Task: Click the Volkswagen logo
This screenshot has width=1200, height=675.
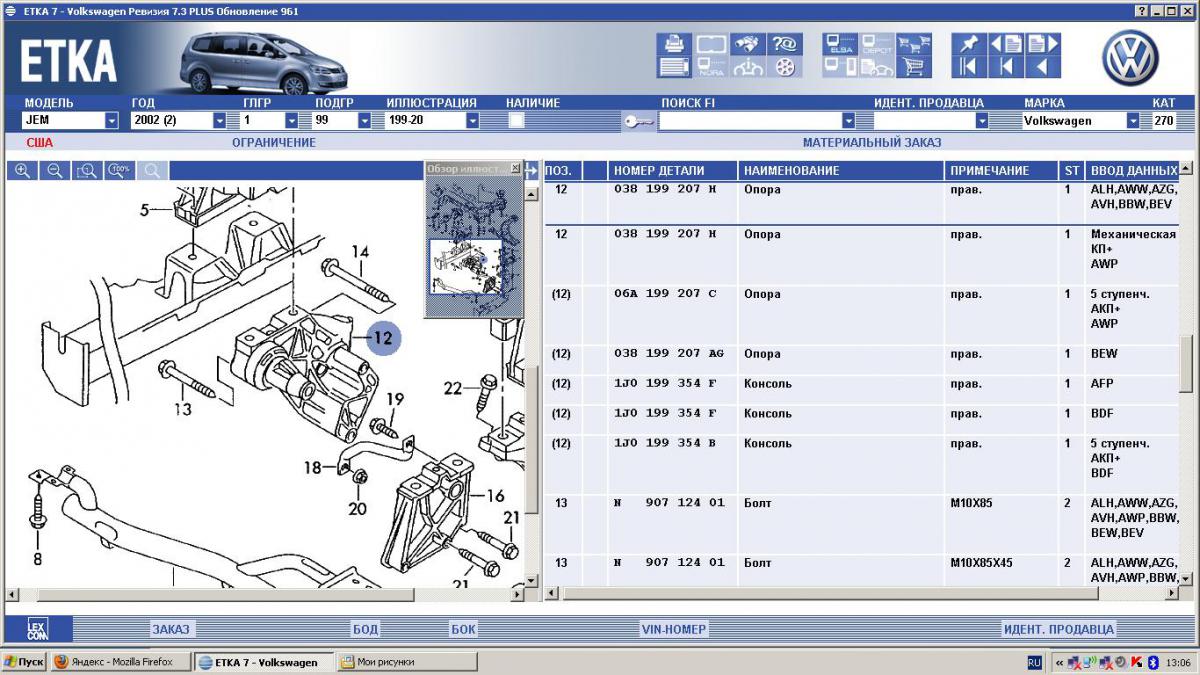Action: click(1130, 58)
